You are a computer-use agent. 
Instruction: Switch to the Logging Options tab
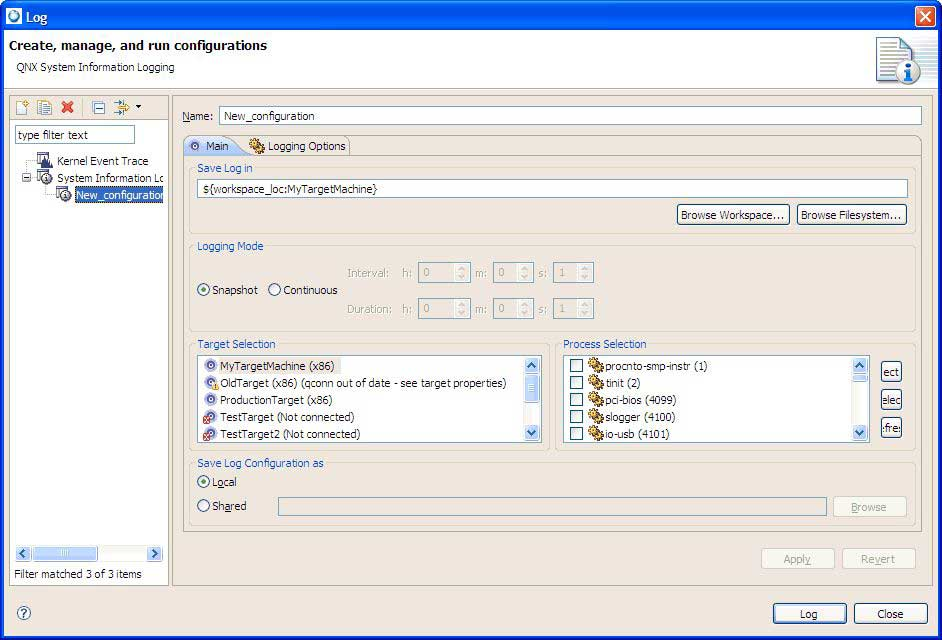tap(298, 146)
